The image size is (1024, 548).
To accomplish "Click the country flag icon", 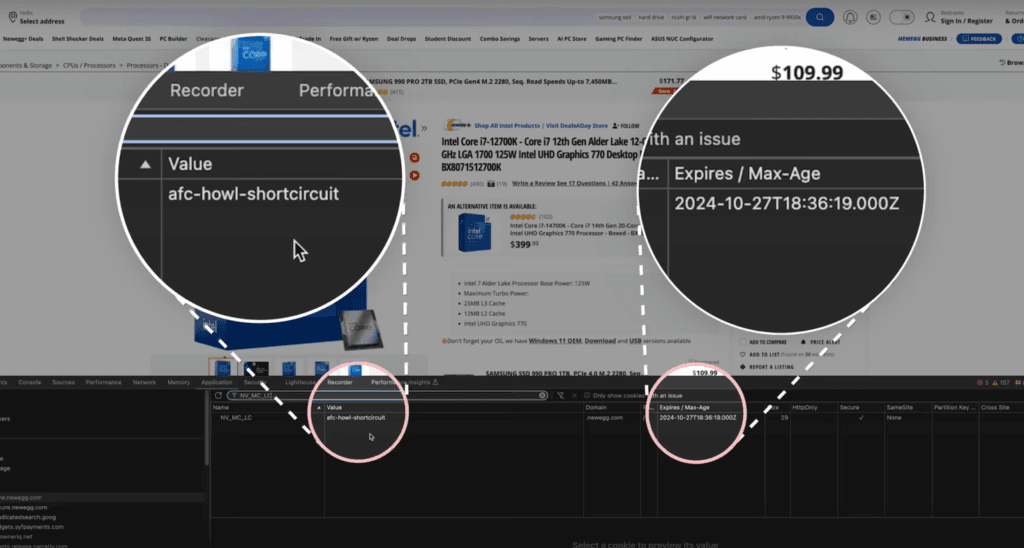I will pyautogui.click(x=874, y=17).
